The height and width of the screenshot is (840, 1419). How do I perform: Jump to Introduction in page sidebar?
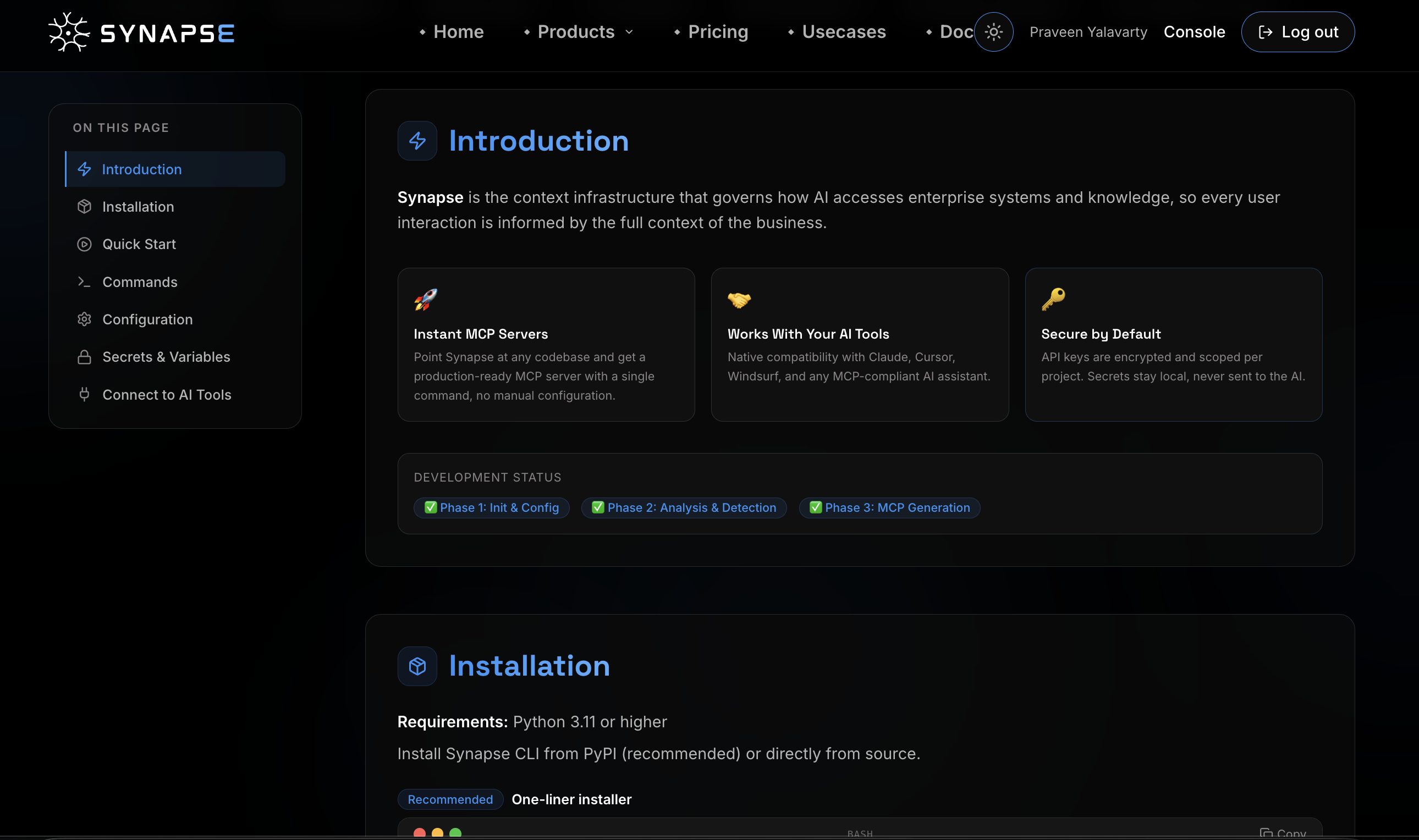[175, 169]
